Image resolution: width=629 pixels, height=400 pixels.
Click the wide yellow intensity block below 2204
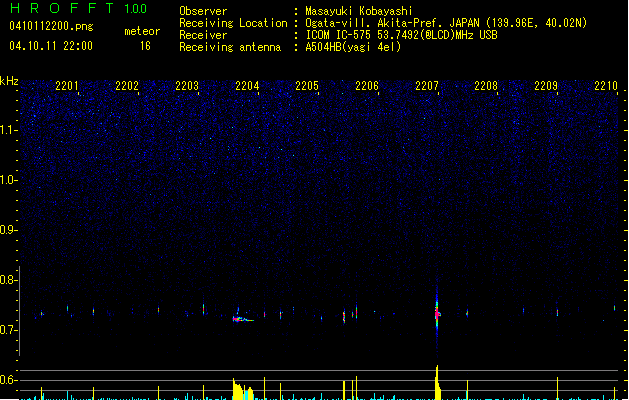(x=243, y=389)
